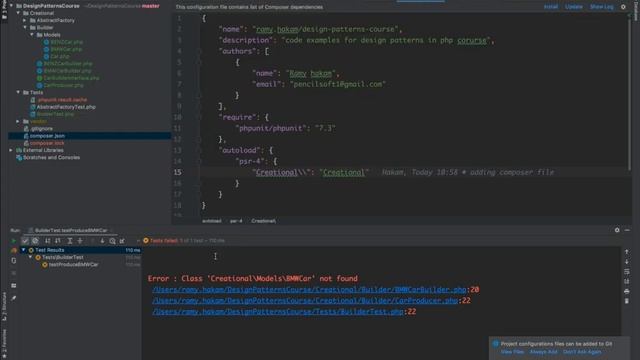Click Show Log link in banner
The height and width of the screenshot is (360, 640).
click(x=602, y=7)
